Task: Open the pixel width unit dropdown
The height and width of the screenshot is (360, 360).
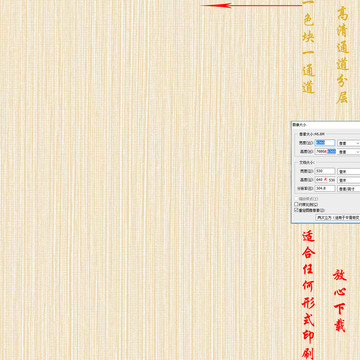Action: point(349,143)
